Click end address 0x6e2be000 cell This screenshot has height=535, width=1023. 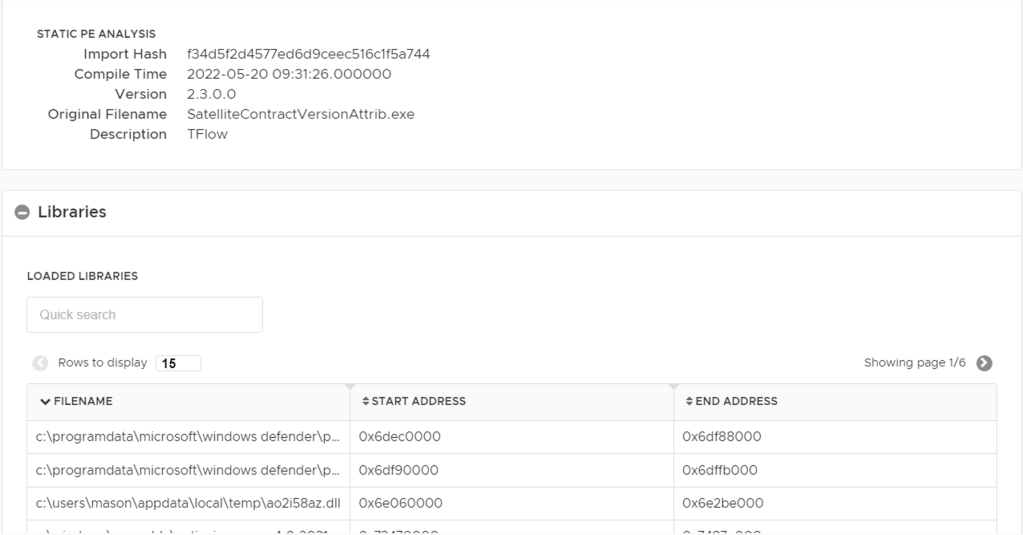722,503
